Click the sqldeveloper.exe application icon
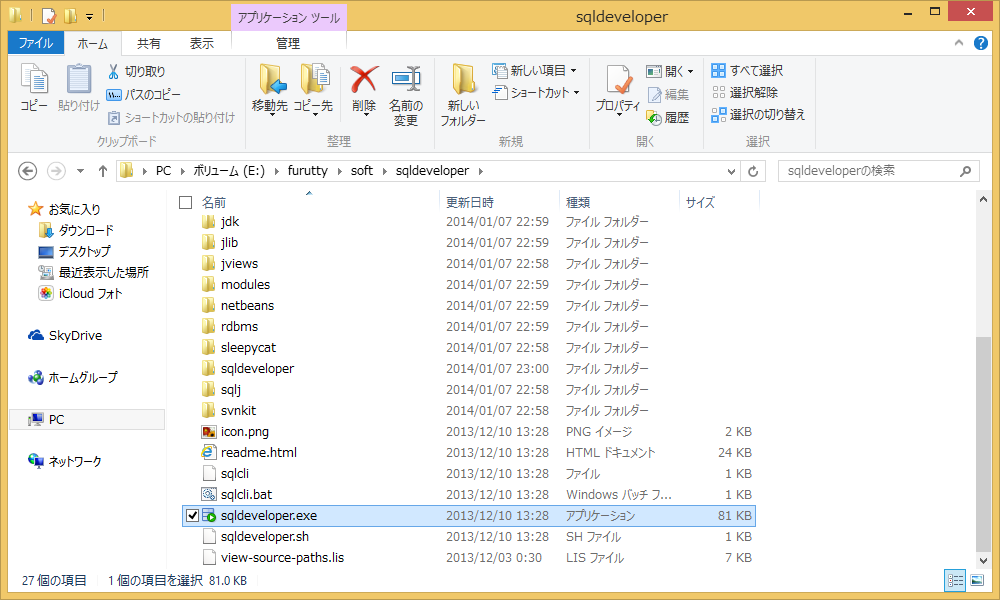 point(209,515)
